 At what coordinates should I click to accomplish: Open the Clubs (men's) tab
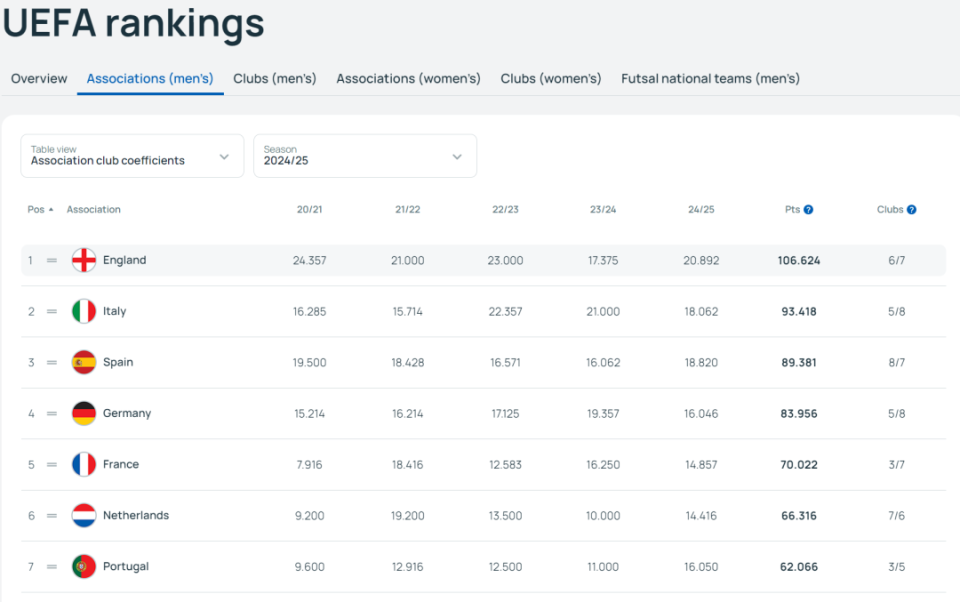tap(275, 79)
